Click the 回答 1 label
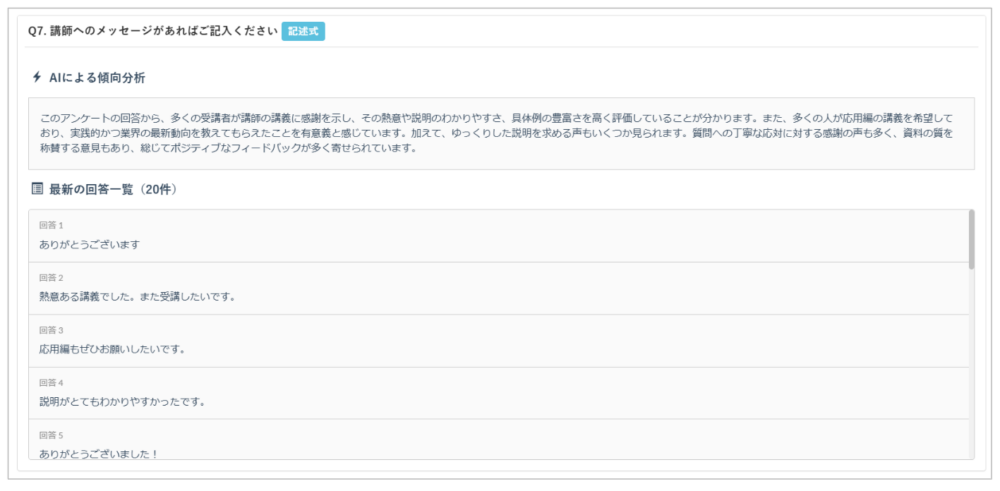 pyautogui.click(x=51, y=225)
